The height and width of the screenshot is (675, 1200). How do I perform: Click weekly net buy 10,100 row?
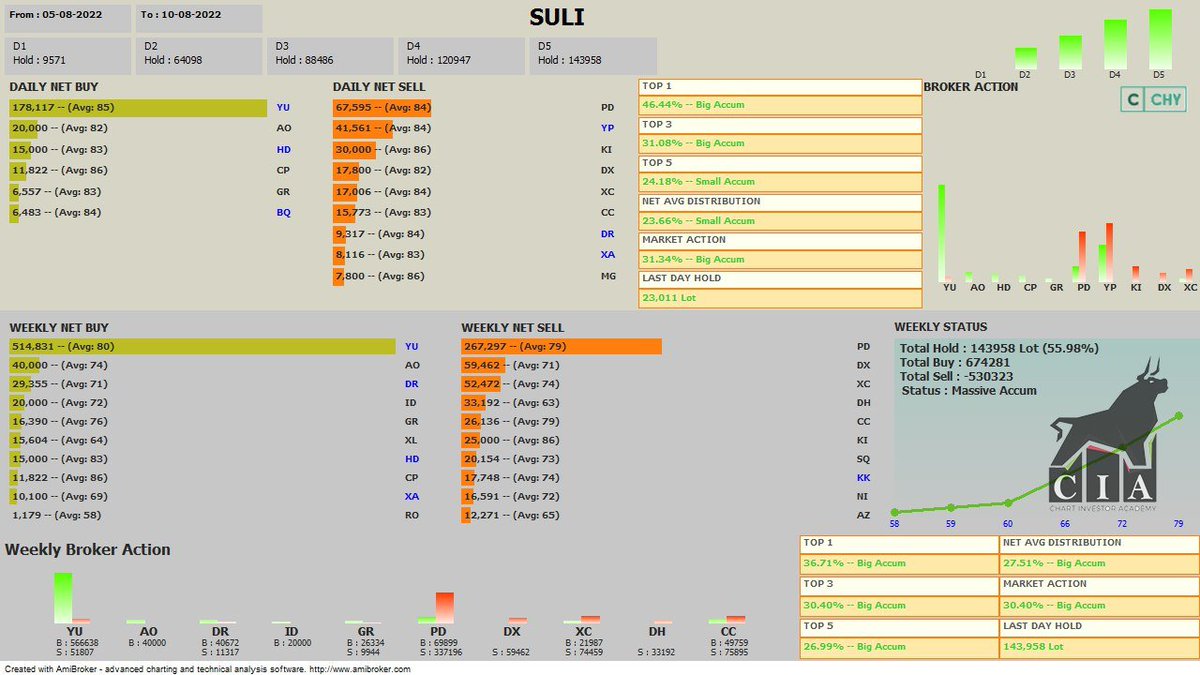tap(215, 497)
